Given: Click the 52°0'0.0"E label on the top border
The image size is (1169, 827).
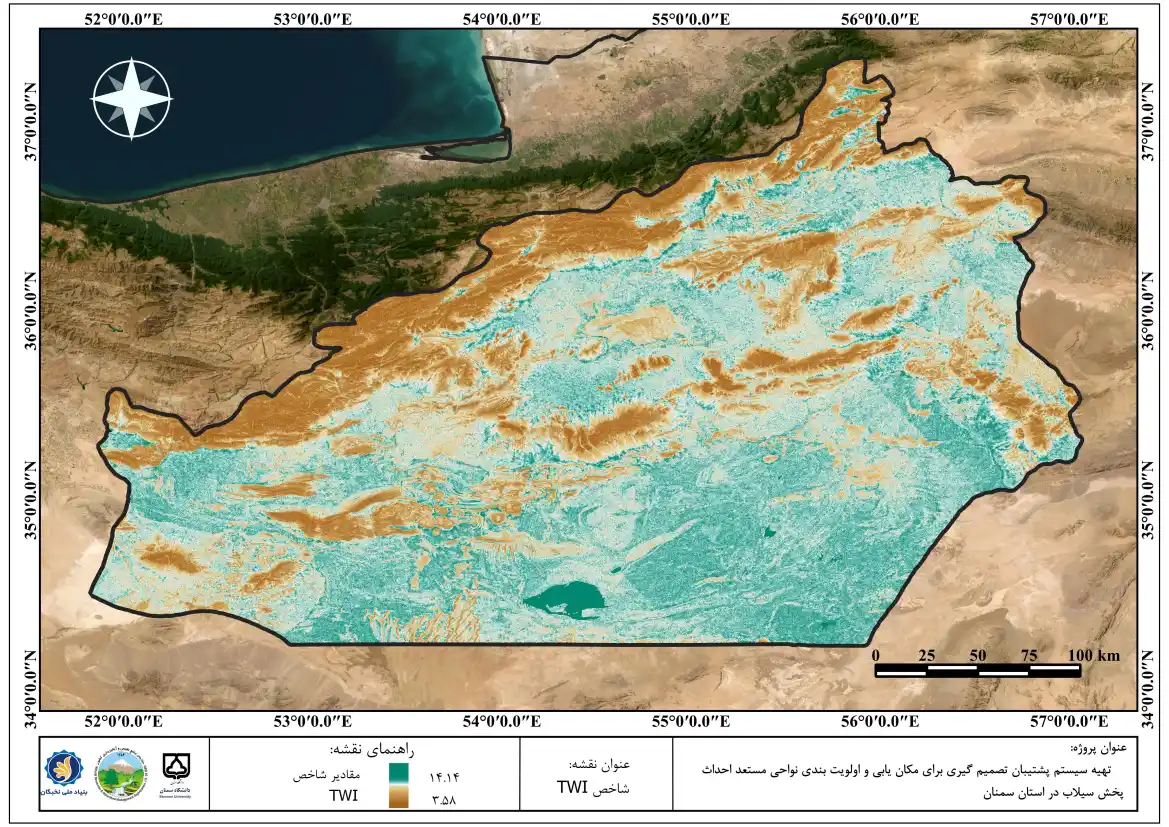Looking at the screenshot, I should click(x=124, y=19).
